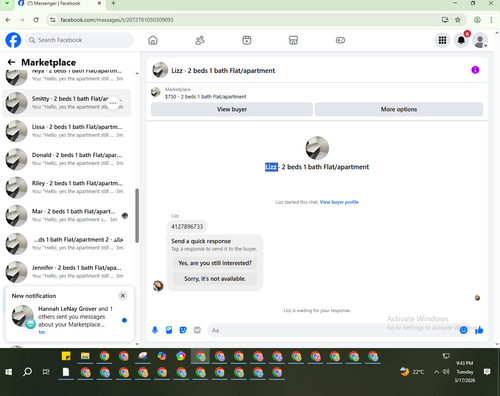The width and height of the screenshot is (500, 396).
Task: Open Marketplace storefront icon in navigation
Action: [293, 40]
